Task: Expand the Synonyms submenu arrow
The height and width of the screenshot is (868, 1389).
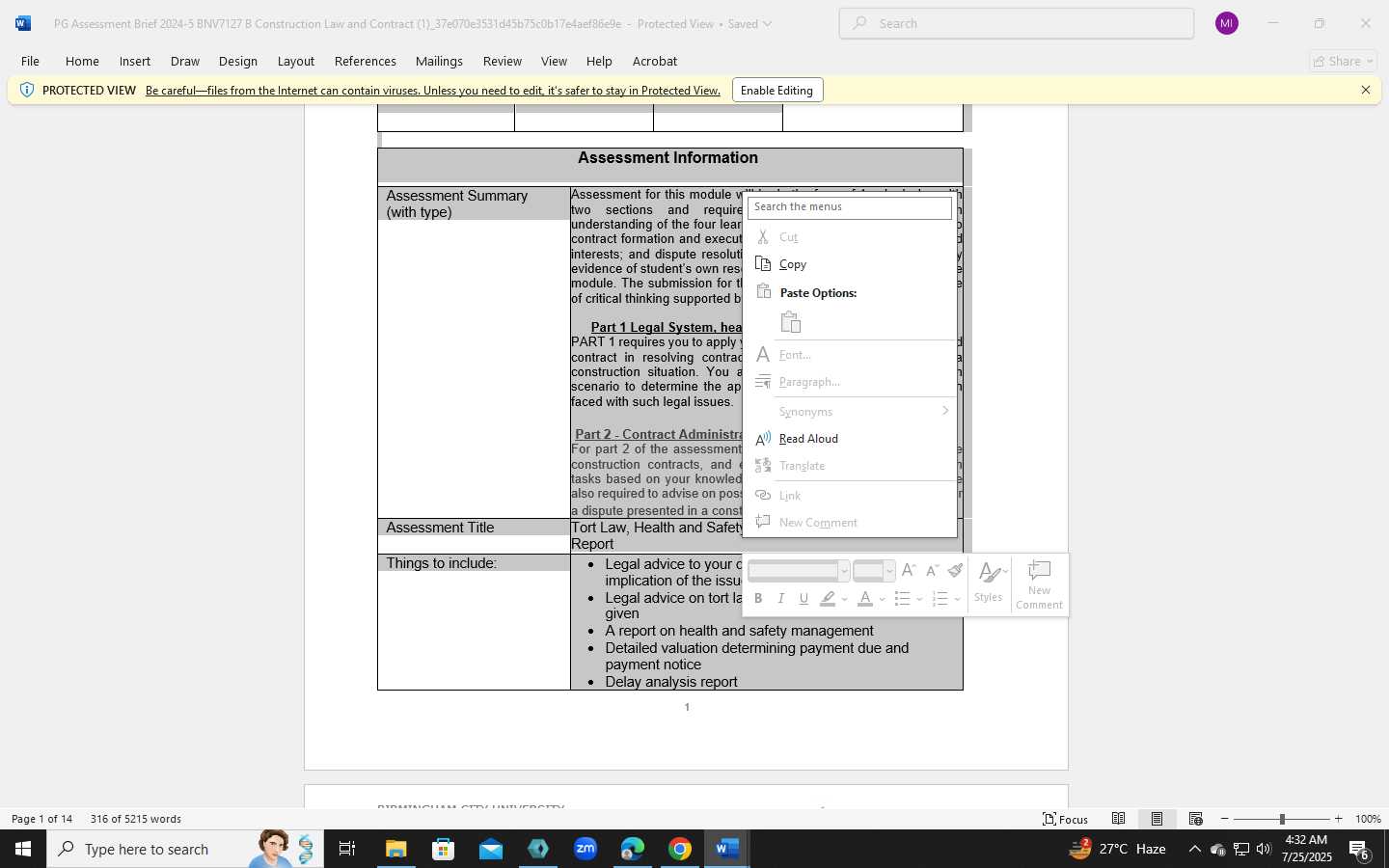Action: (945, 411)
